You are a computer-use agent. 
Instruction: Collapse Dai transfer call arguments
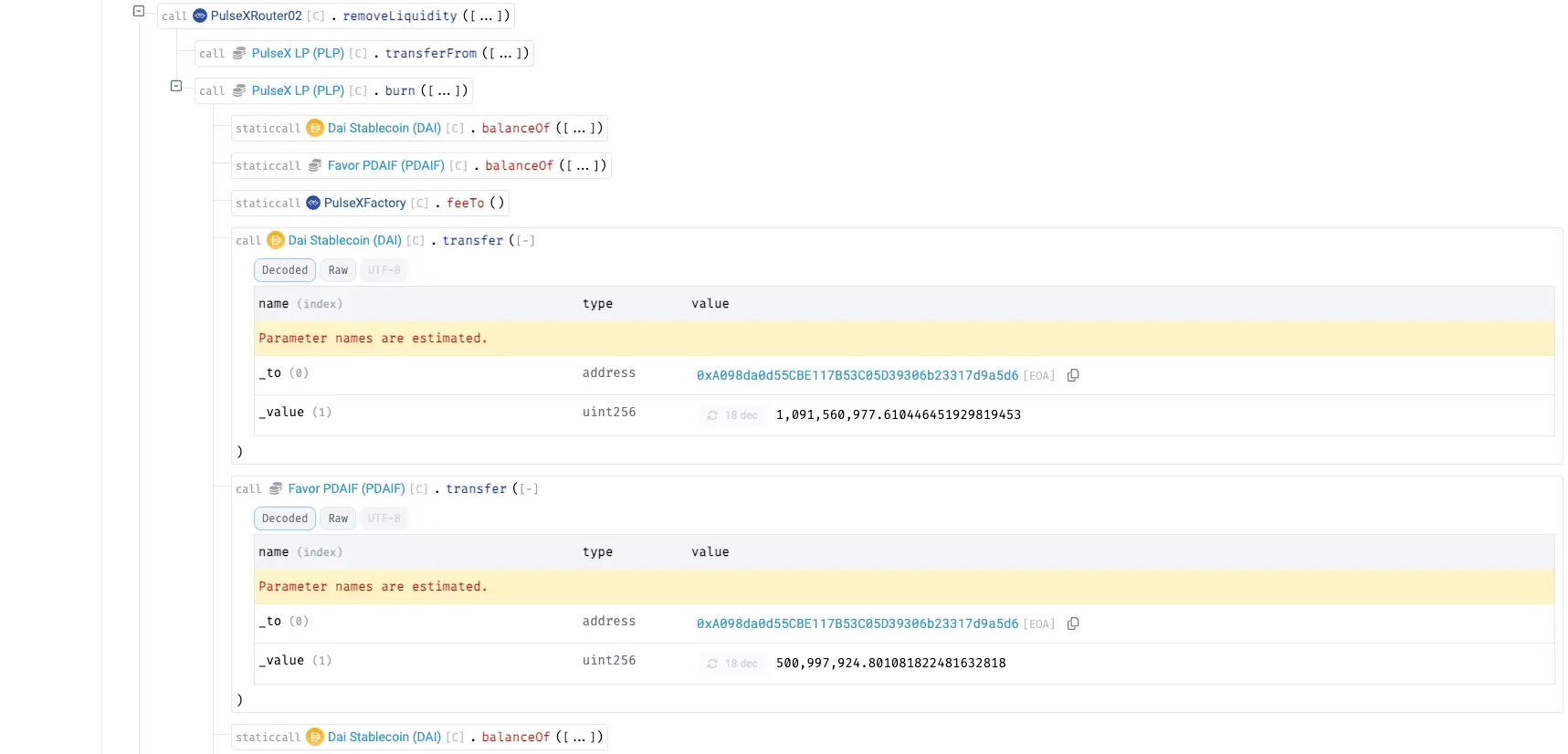(525, 240)
